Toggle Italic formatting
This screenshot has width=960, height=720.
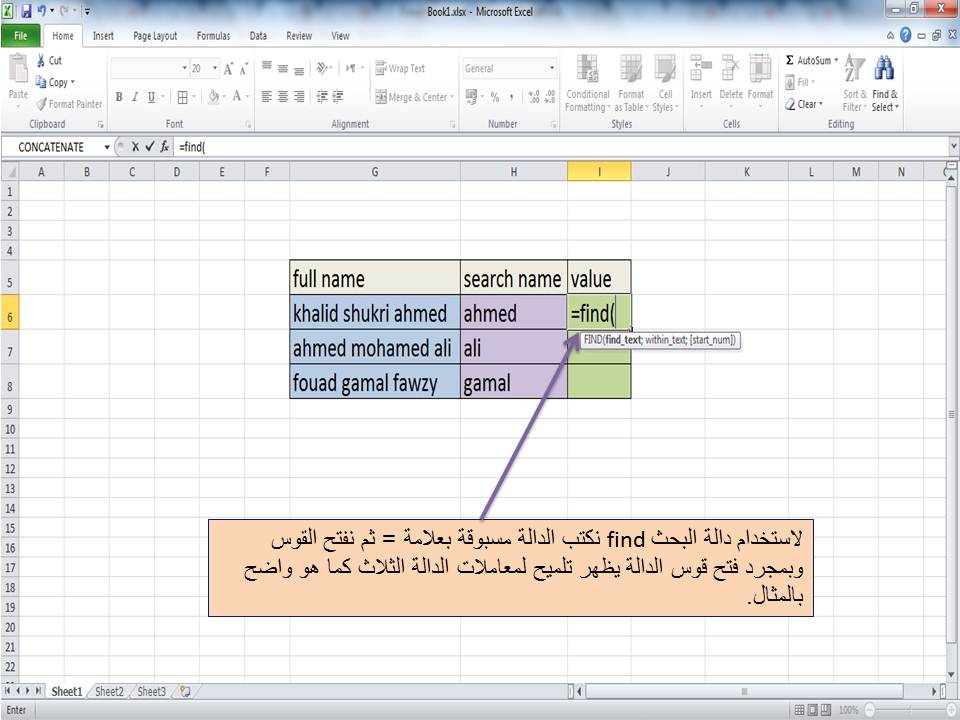click(x=135, y=97)
